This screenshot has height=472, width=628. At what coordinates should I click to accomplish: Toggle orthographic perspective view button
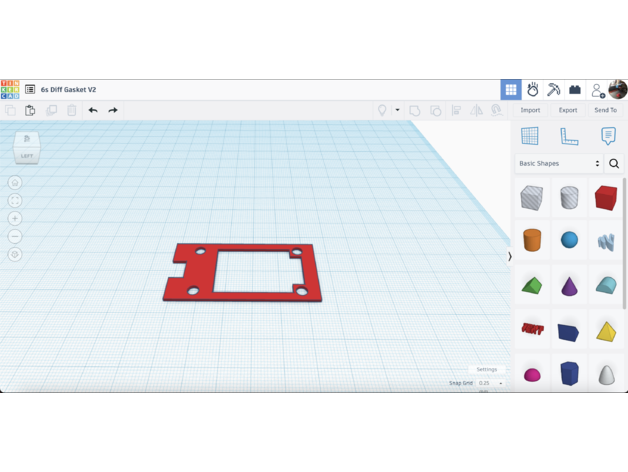15,254
